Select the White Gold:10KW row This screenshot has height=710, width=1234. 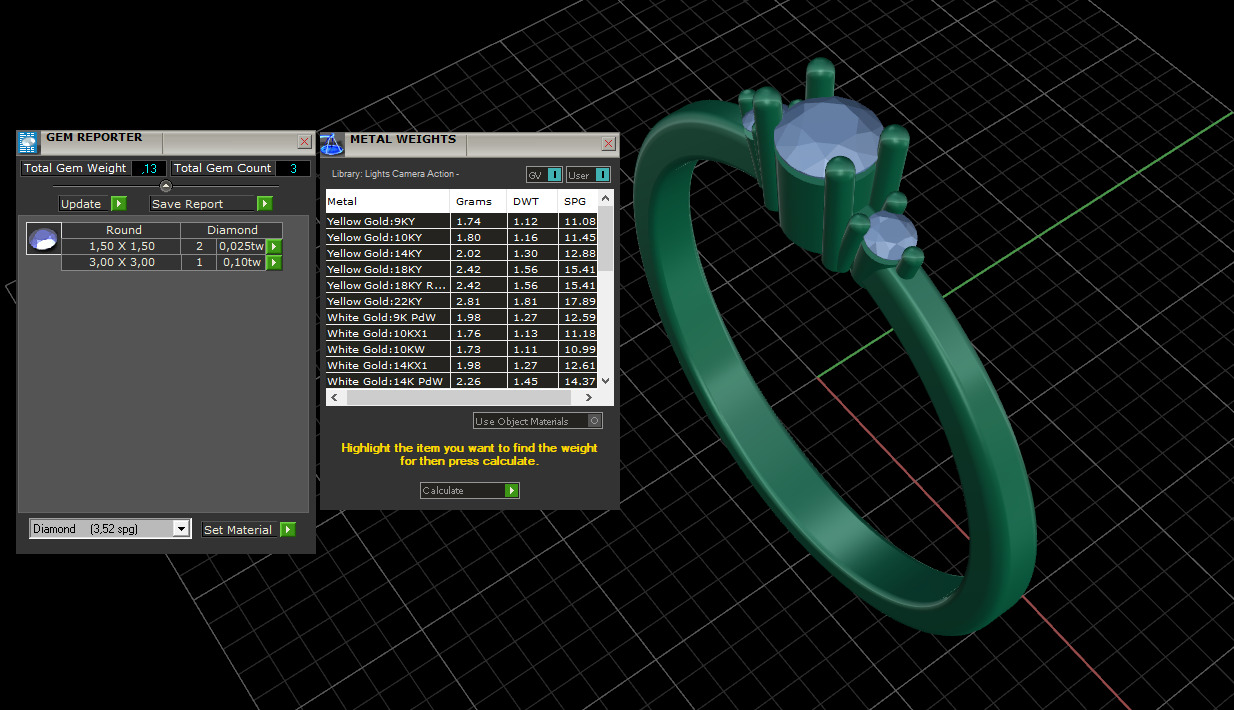click(x=461, y=349)
